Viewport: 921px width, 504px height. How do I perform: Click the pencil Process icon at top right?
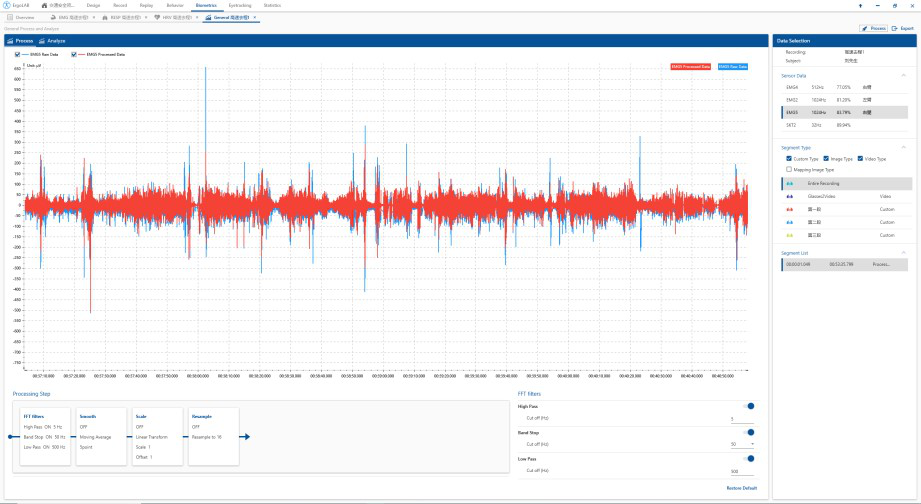[x=865, y=28]
